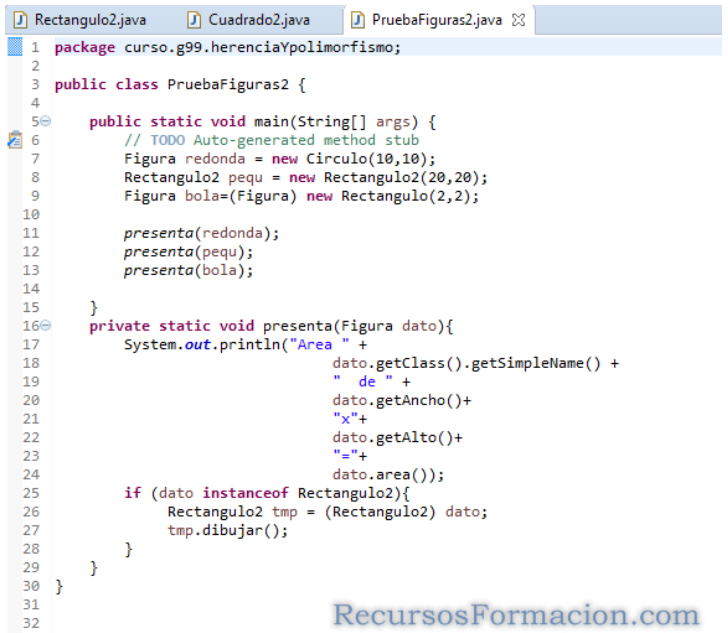Click the TODO task marker on line 6
Viewport: 728px width, 633px height.
point(15,140)
